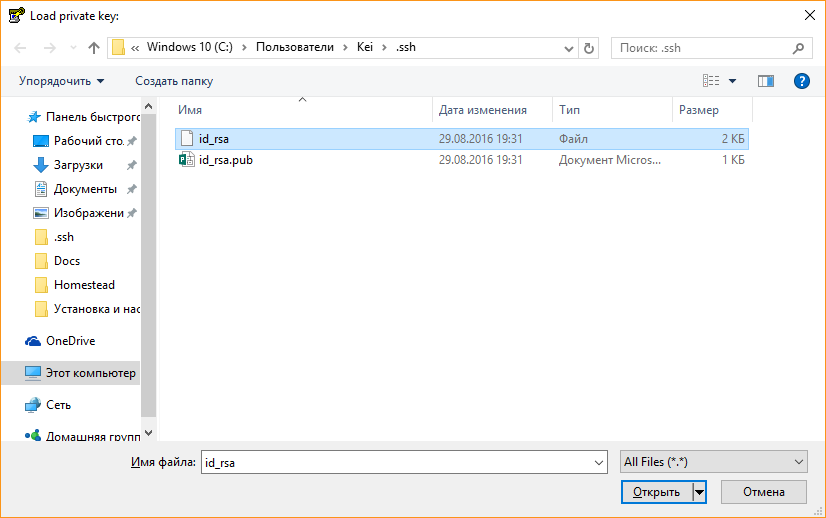Image resolution: width=826 pixels, height=518 pixels.
Task: Select Этот компьютер in sidebar
Action: (90, 373)
